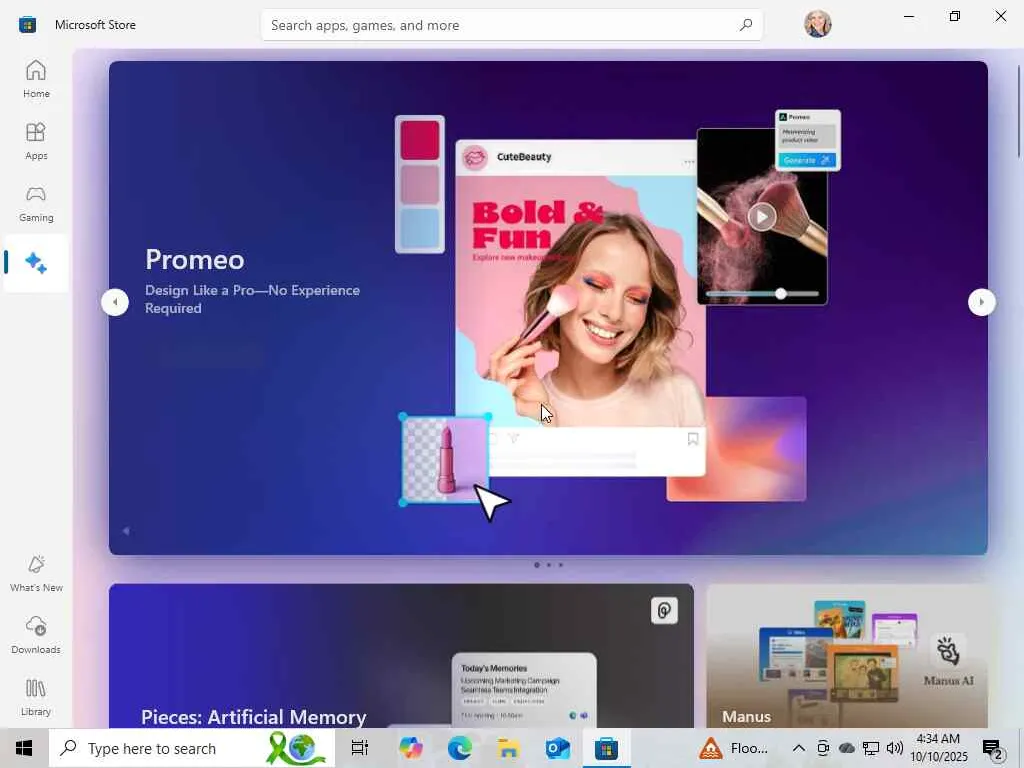Click the taskbar search box

[192, 748]
